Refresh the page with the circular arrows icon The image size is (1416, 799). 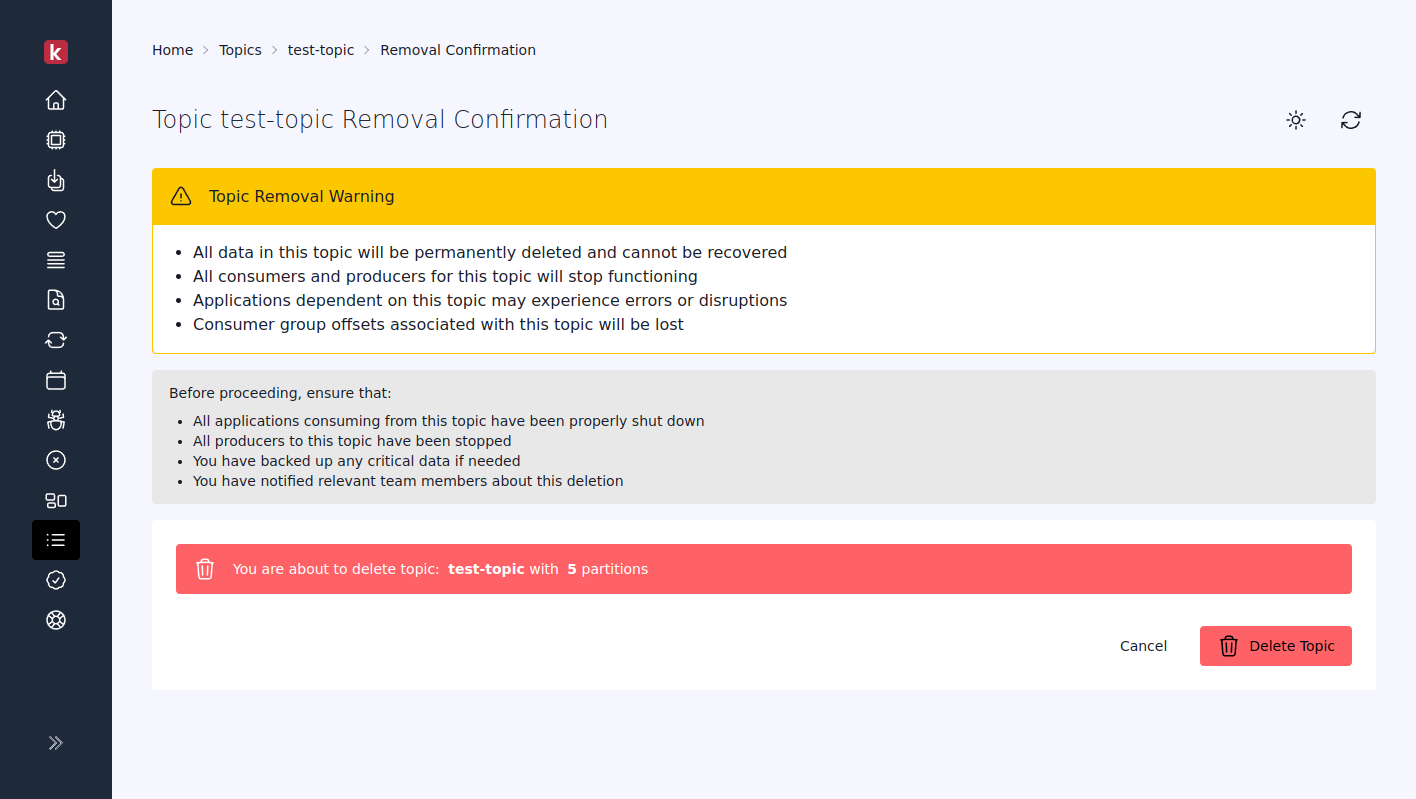[x=1351, y=120]
